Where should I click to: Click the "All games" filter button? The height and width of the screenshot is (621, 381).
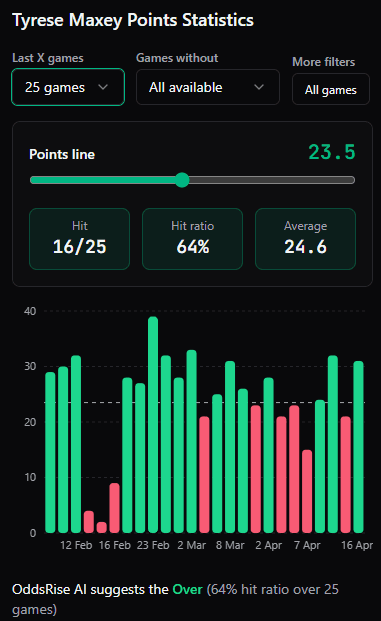331,90
